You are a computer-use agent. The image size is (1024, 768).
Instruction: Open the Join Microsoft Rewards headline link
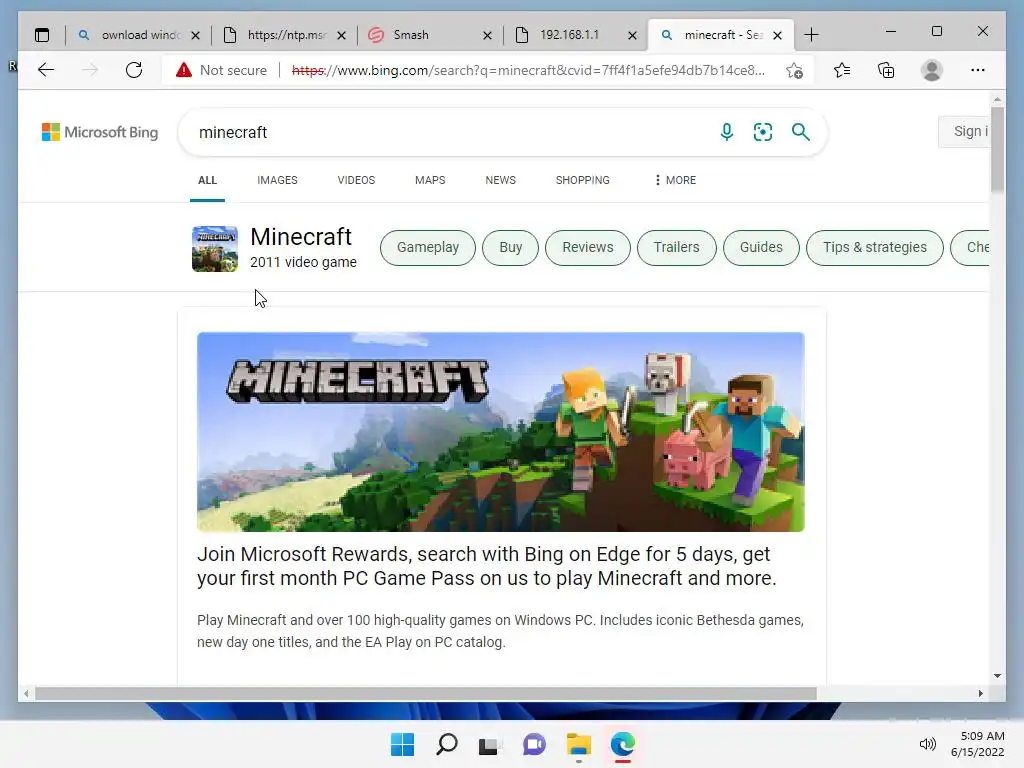tap(487, 566)
